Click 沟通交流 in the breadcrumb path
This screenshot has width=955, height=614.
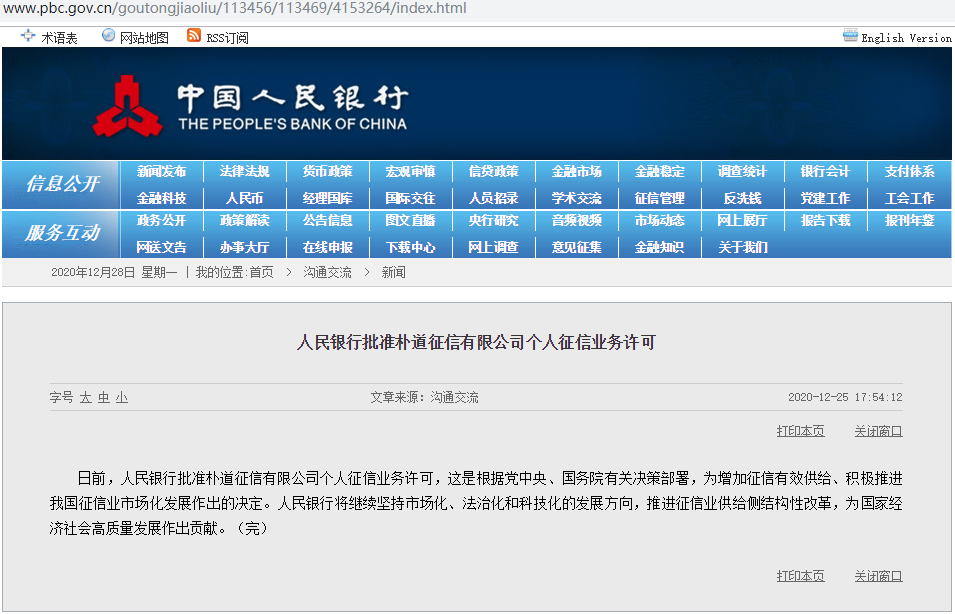(328, 272)
